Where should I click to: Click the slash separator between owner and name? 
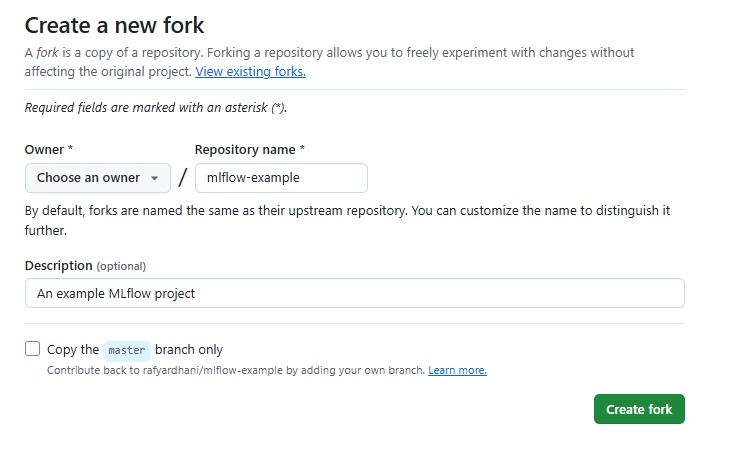[x=182, y=178]
